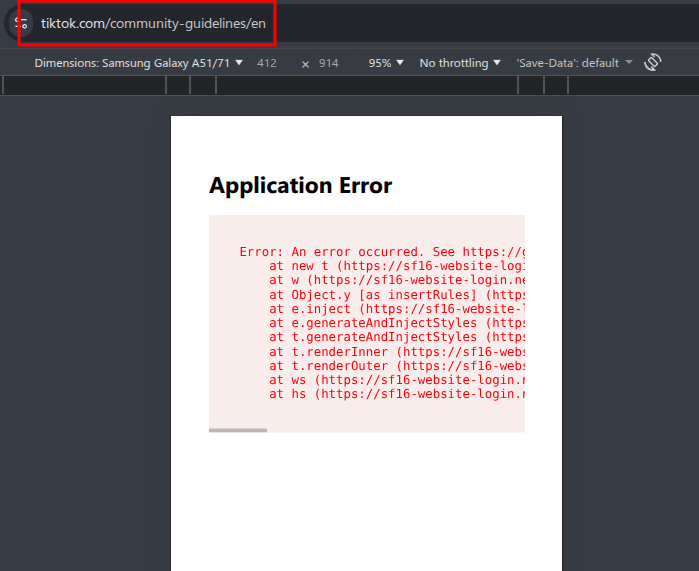Click the Application Error heading
Image resolution: width=699 pixels, height=571 pixels.
(x=300, y=185)
